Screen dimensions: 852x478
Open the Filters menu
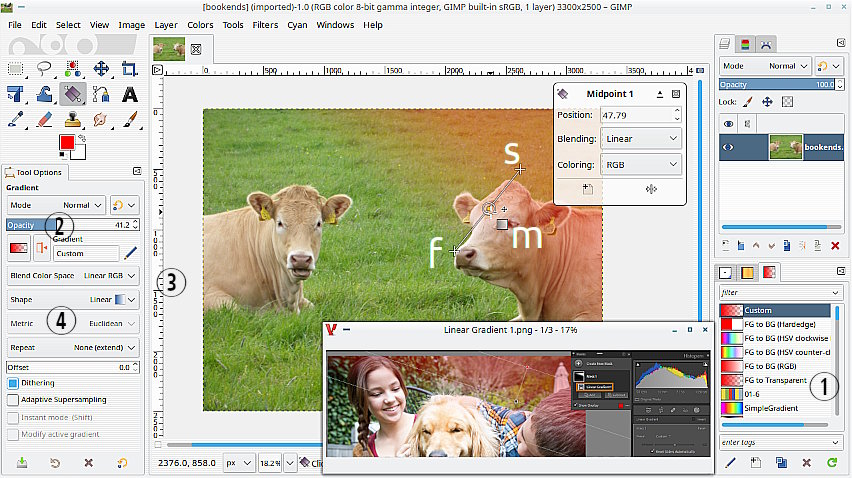tap(265, 24)
